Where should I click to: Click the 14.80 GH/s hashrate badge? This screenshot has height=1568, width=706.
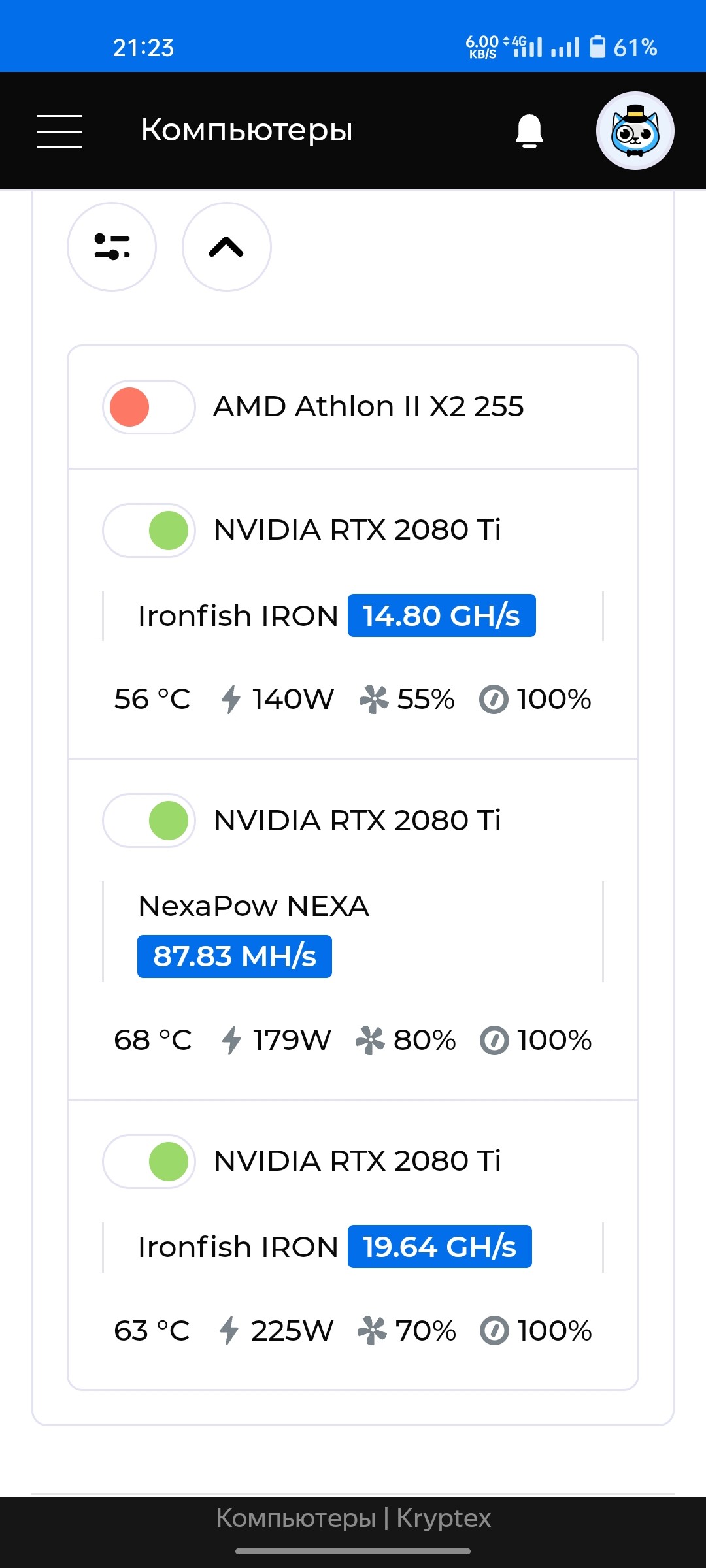tap(442, 615)
